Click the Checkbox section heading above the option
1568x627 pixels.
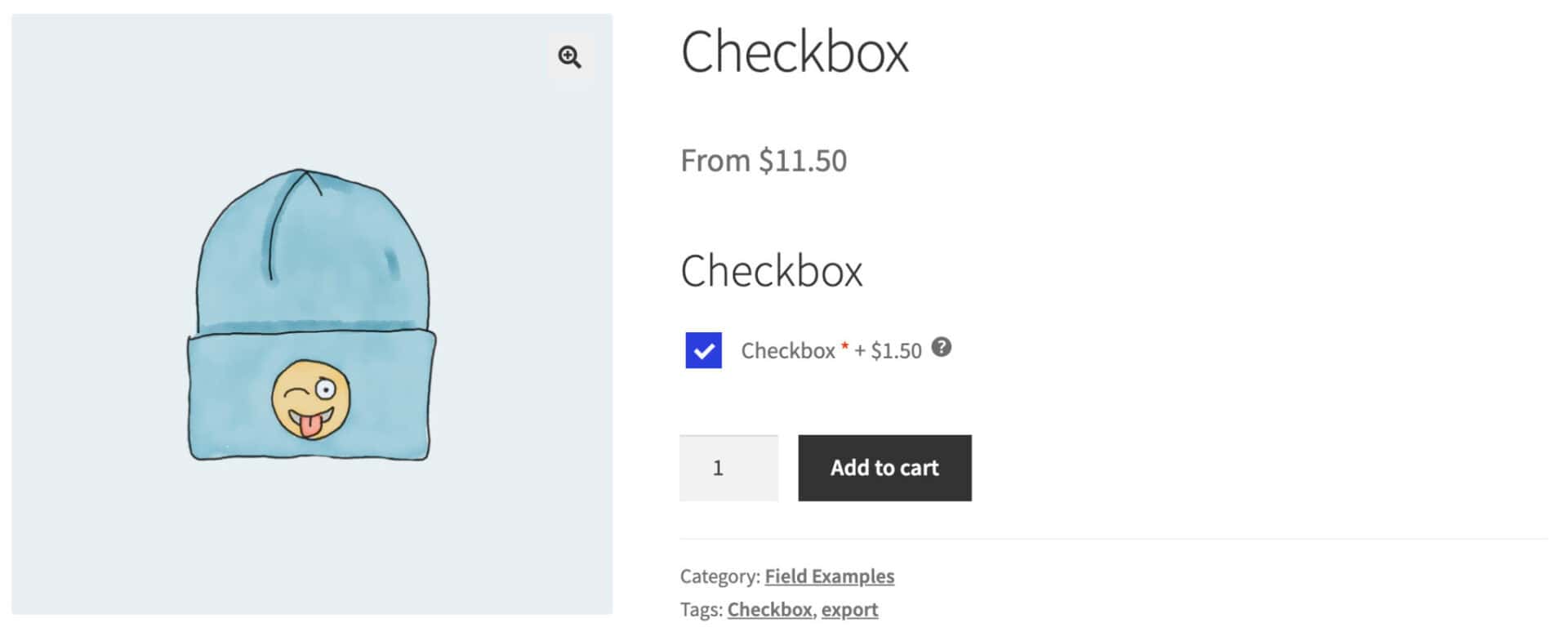pyautogui.click(x=773, y=271)
